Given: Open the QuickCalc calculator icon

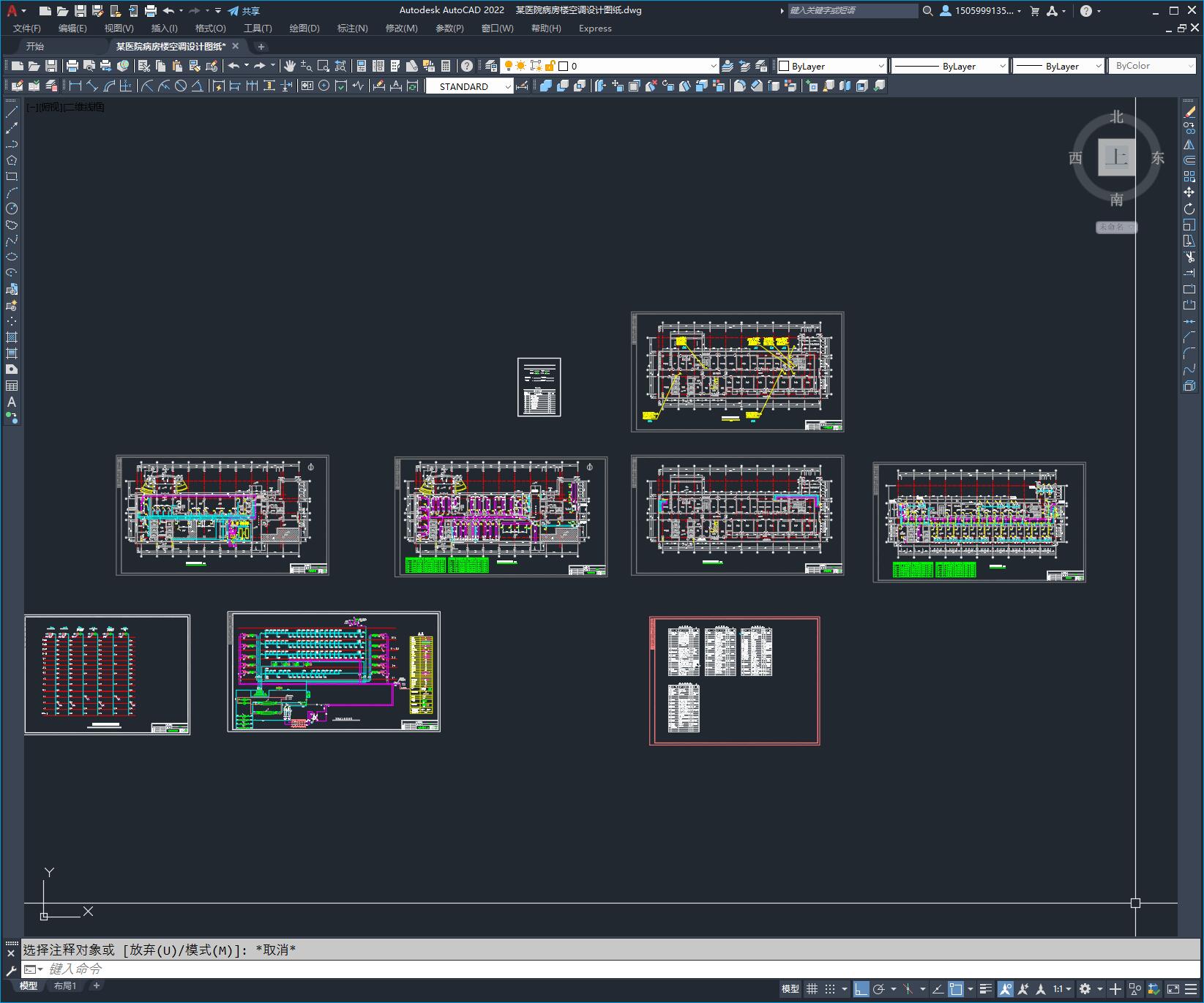Looking at the screenshot, I should coord(446,66).
